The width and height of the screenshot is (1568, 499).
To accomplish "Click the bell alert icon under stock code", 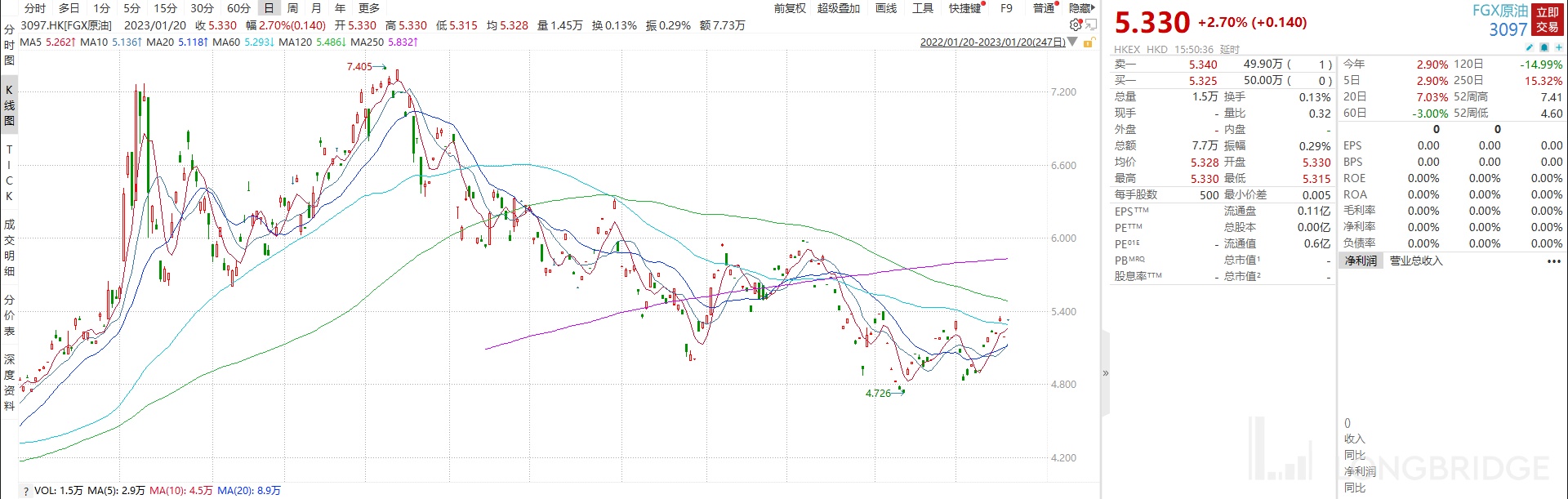I will pyautogui.click(x=1544, y=48).
